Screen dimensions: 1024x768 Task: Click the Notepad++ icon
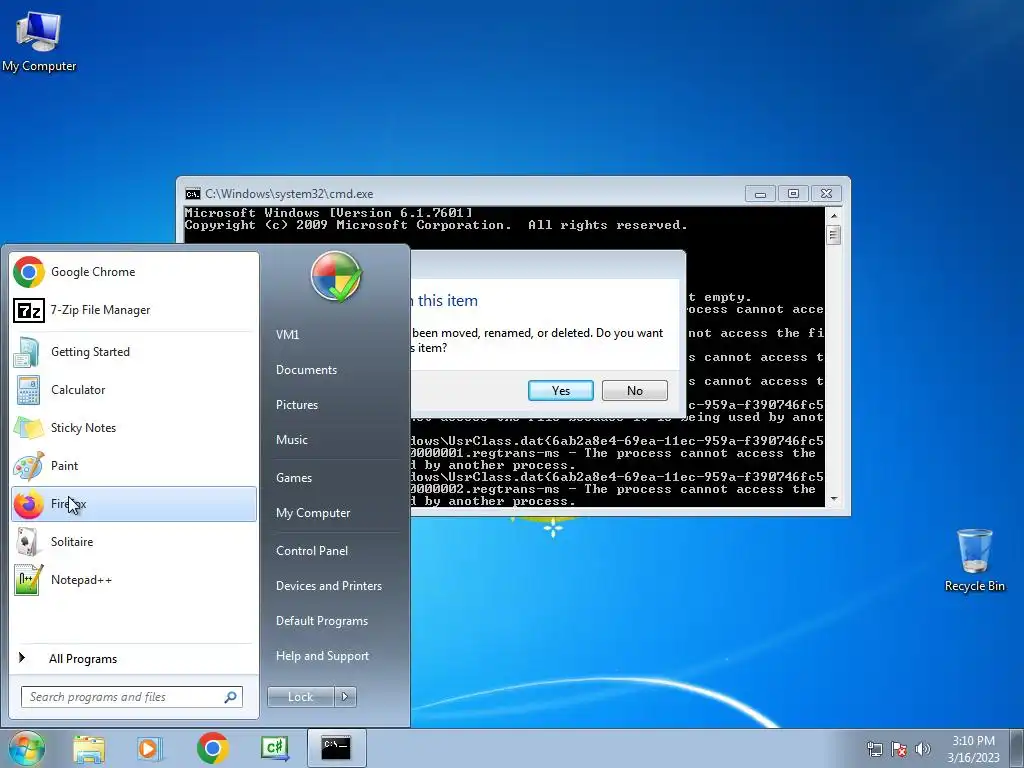coord(28,580)
